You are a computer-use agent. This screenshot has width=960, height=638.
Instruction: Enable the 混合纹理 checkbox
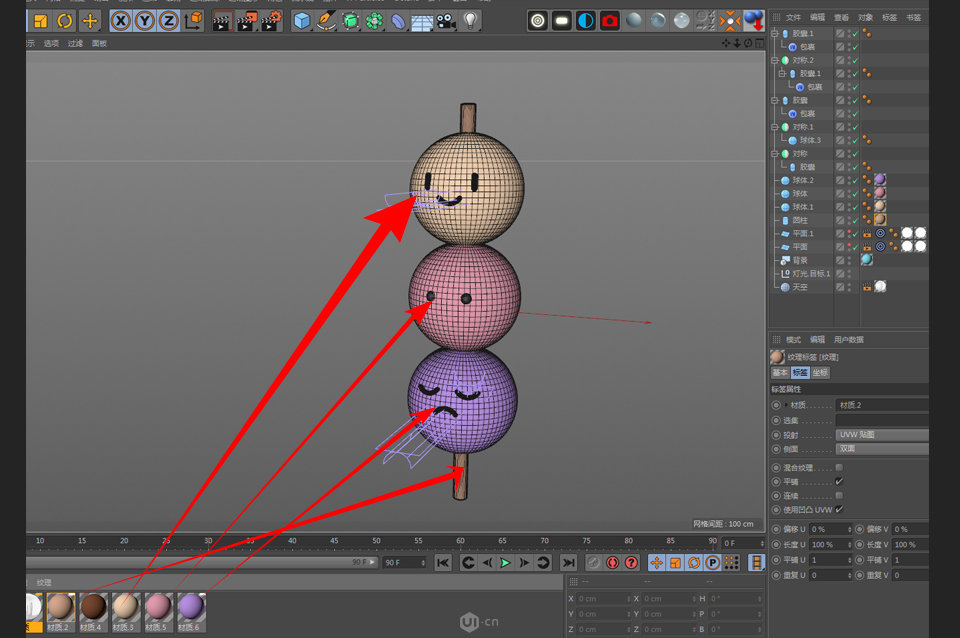(x=839, y=467)
